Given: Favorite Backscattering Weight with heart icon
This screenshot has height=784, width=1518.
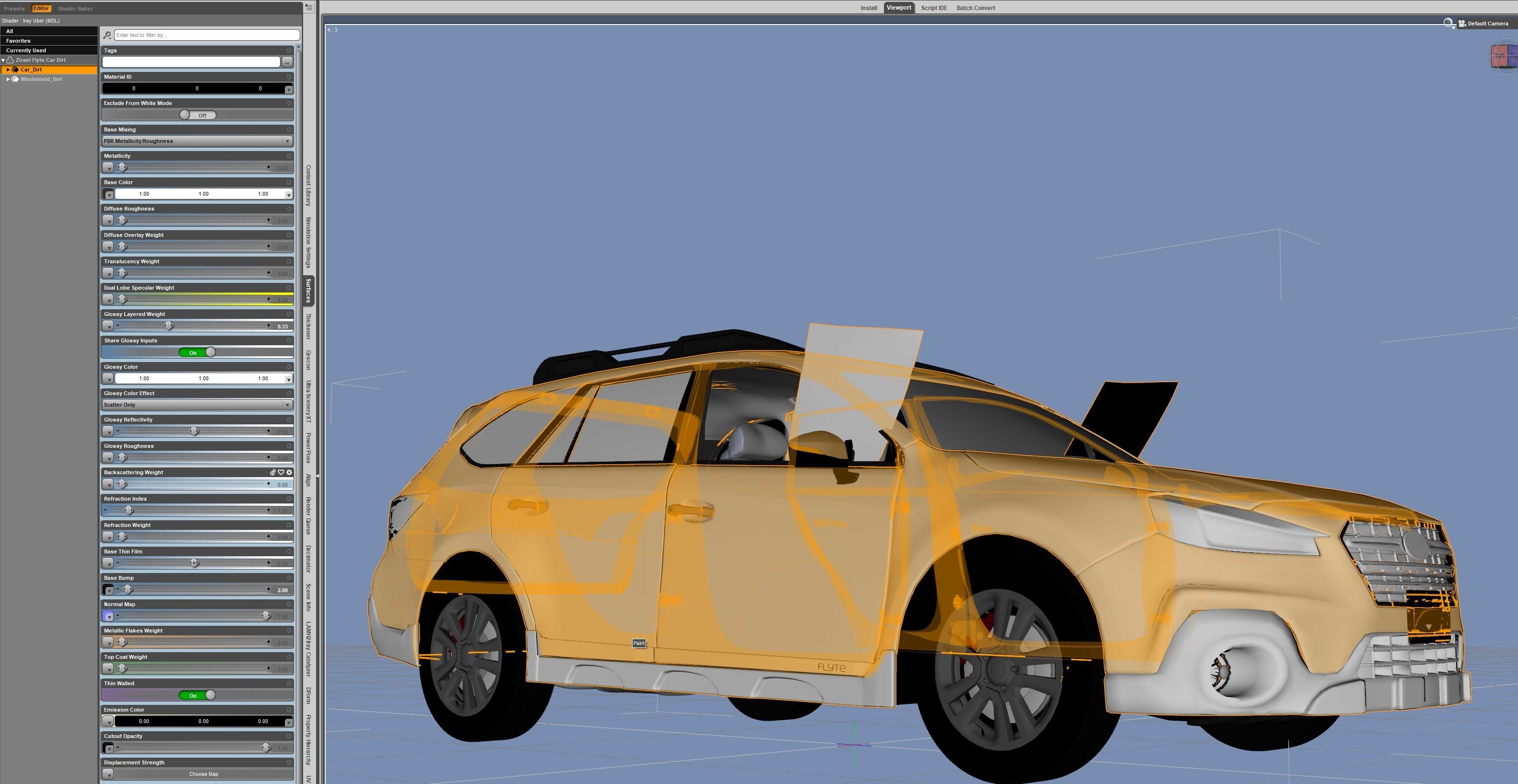Looking at the screenshot, I should (x=281, y=472).
